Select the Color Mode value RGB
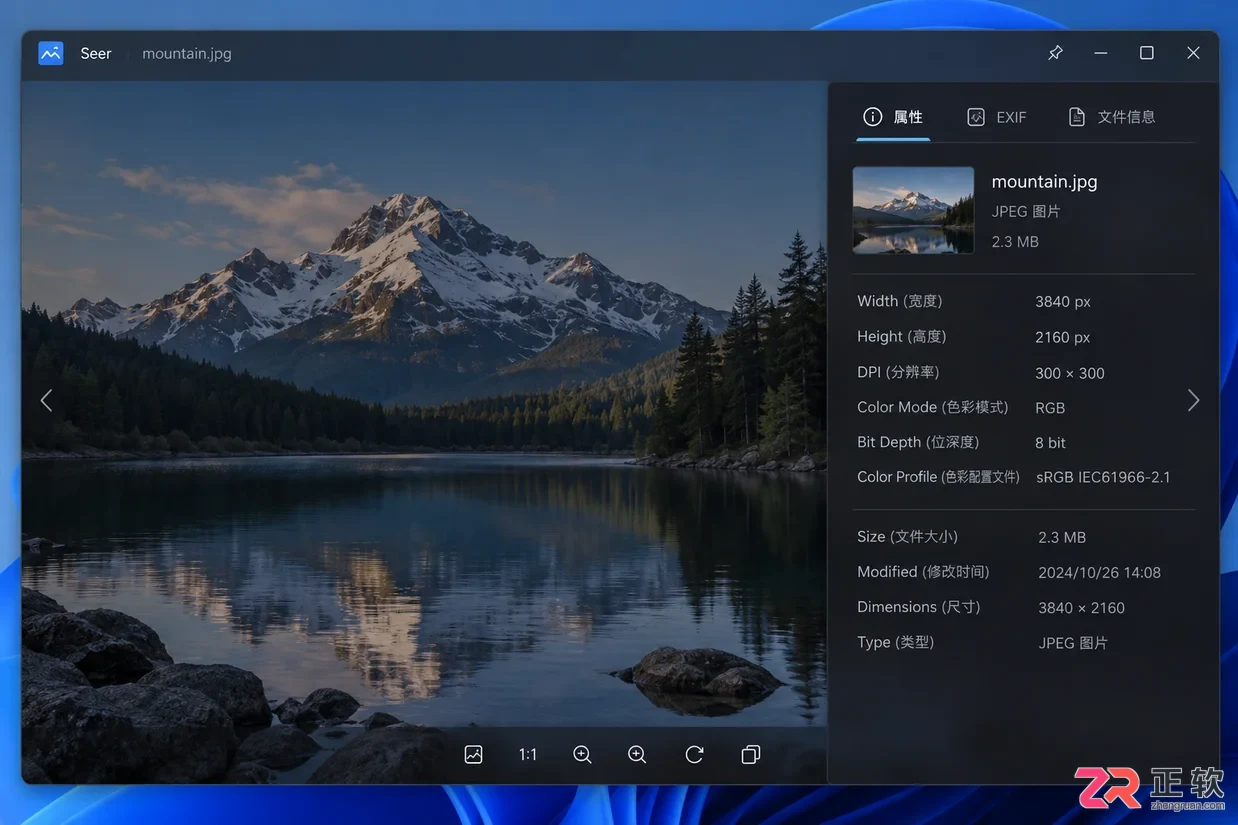The width and height of the screenshot is (1238, 825). (1050, 408)
